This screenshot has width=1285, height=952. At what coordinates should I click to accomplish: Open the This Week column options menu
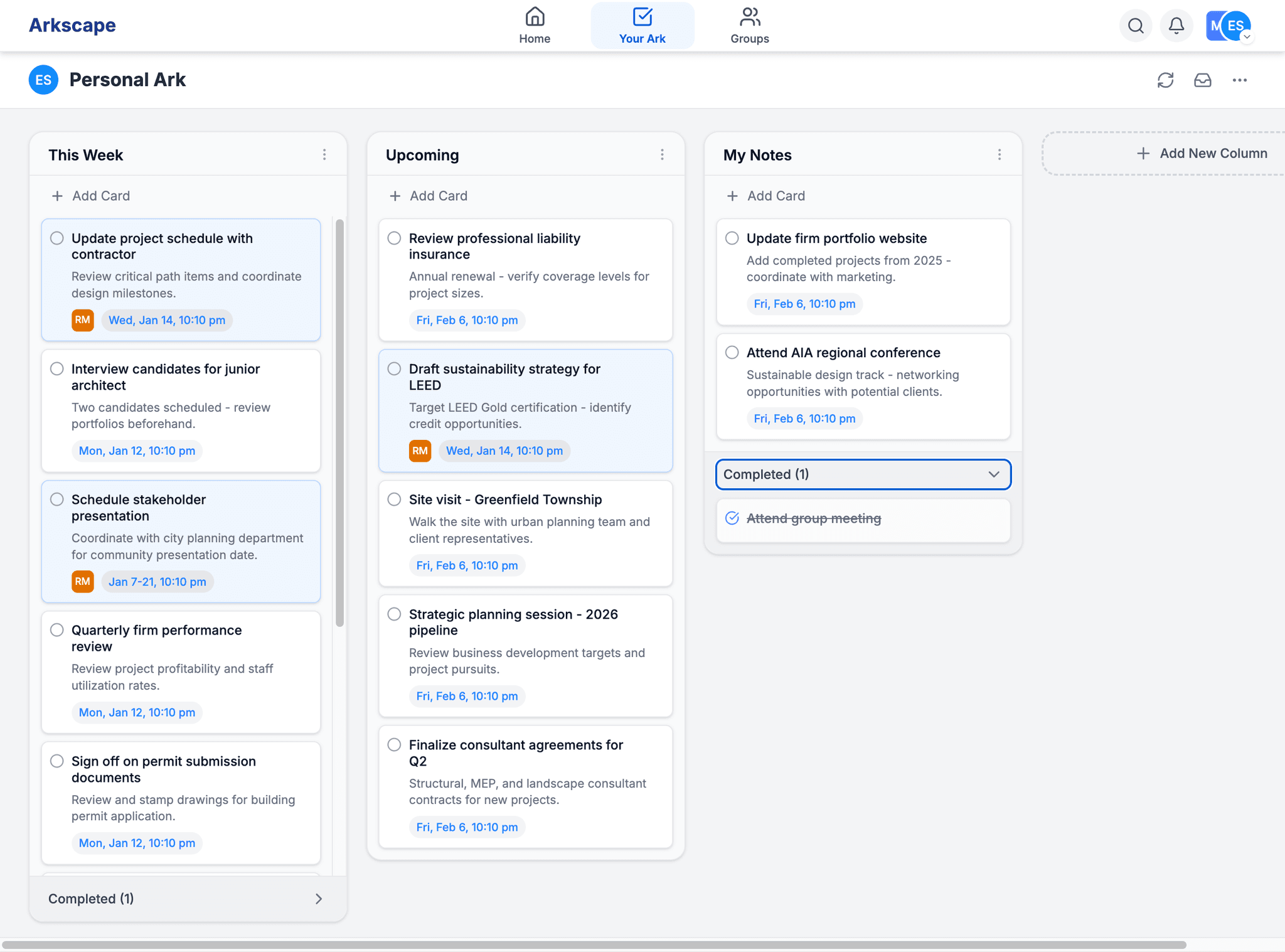pos(325,154)
